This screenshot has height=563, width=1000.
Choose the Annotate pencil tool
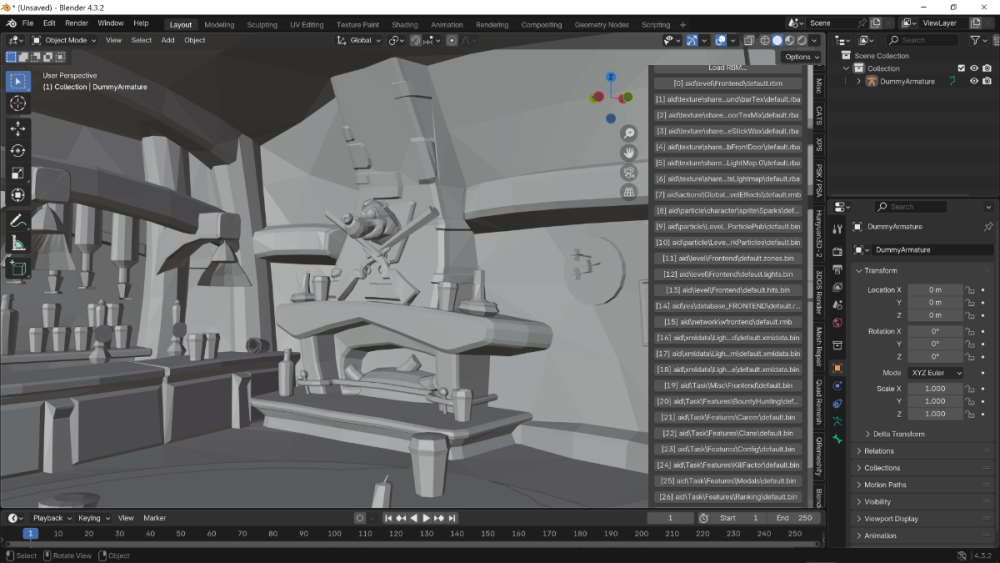click(18, 220)
